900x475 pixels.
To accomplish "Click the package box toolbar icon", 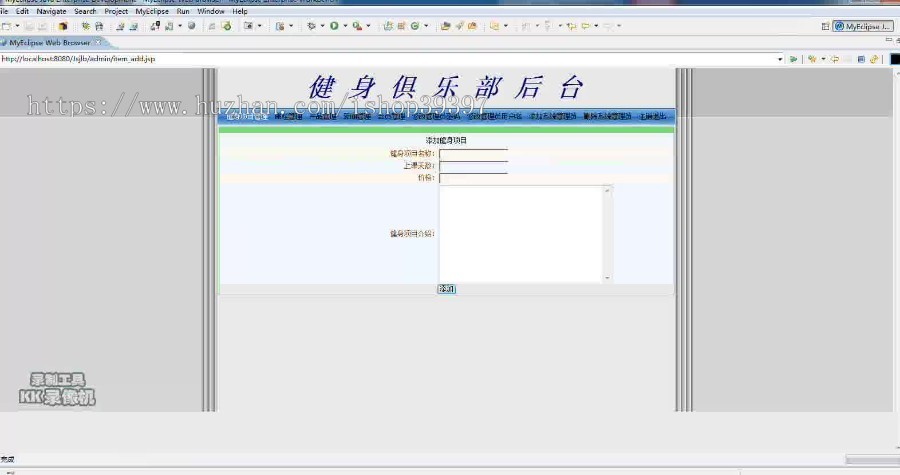I will (x=63, y=26).
